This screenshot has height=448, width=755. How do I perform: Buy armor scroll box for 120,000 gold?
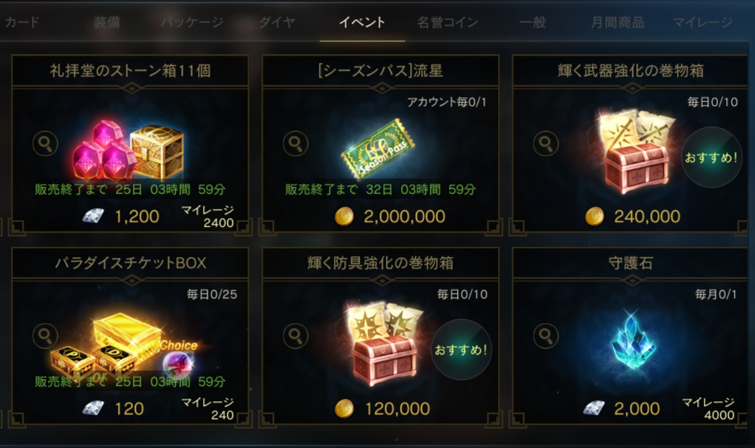(382, 409)
